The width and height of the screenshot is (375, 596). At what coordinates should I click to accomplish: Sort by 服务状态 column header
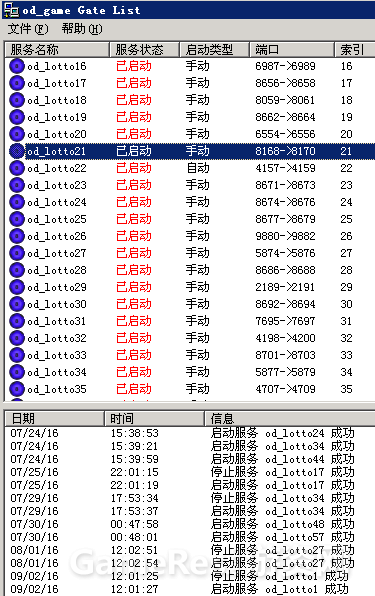pyautogui.click(x=144, y=49)
